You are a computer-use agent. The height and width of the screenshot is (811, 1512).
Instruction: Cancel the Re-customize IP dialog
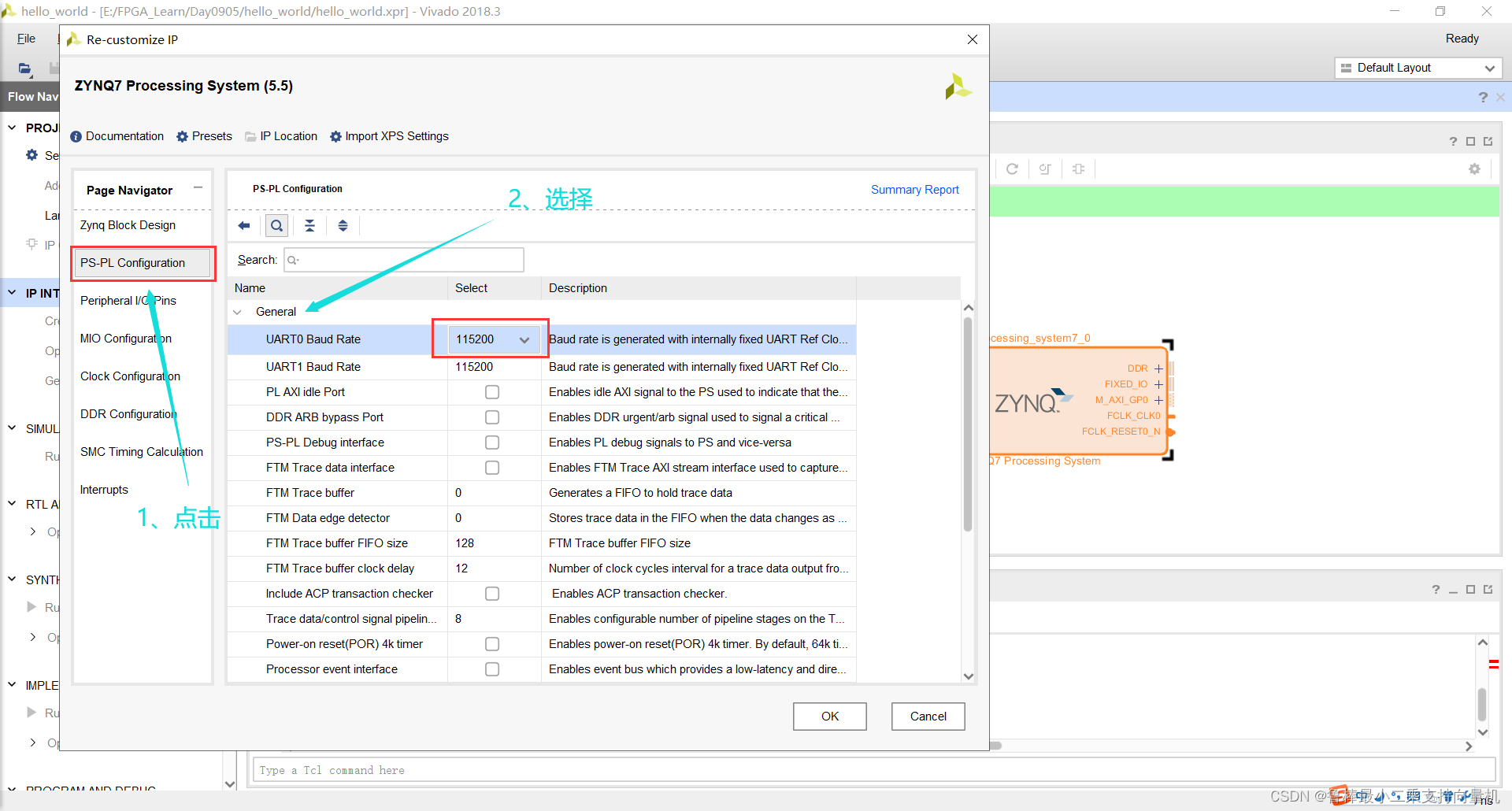[928, 717]
